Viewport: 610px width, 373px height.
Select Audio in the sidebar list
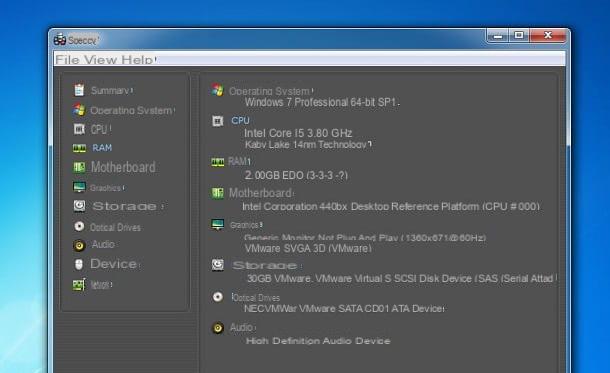pyautogui.click(x=103, y=244)
